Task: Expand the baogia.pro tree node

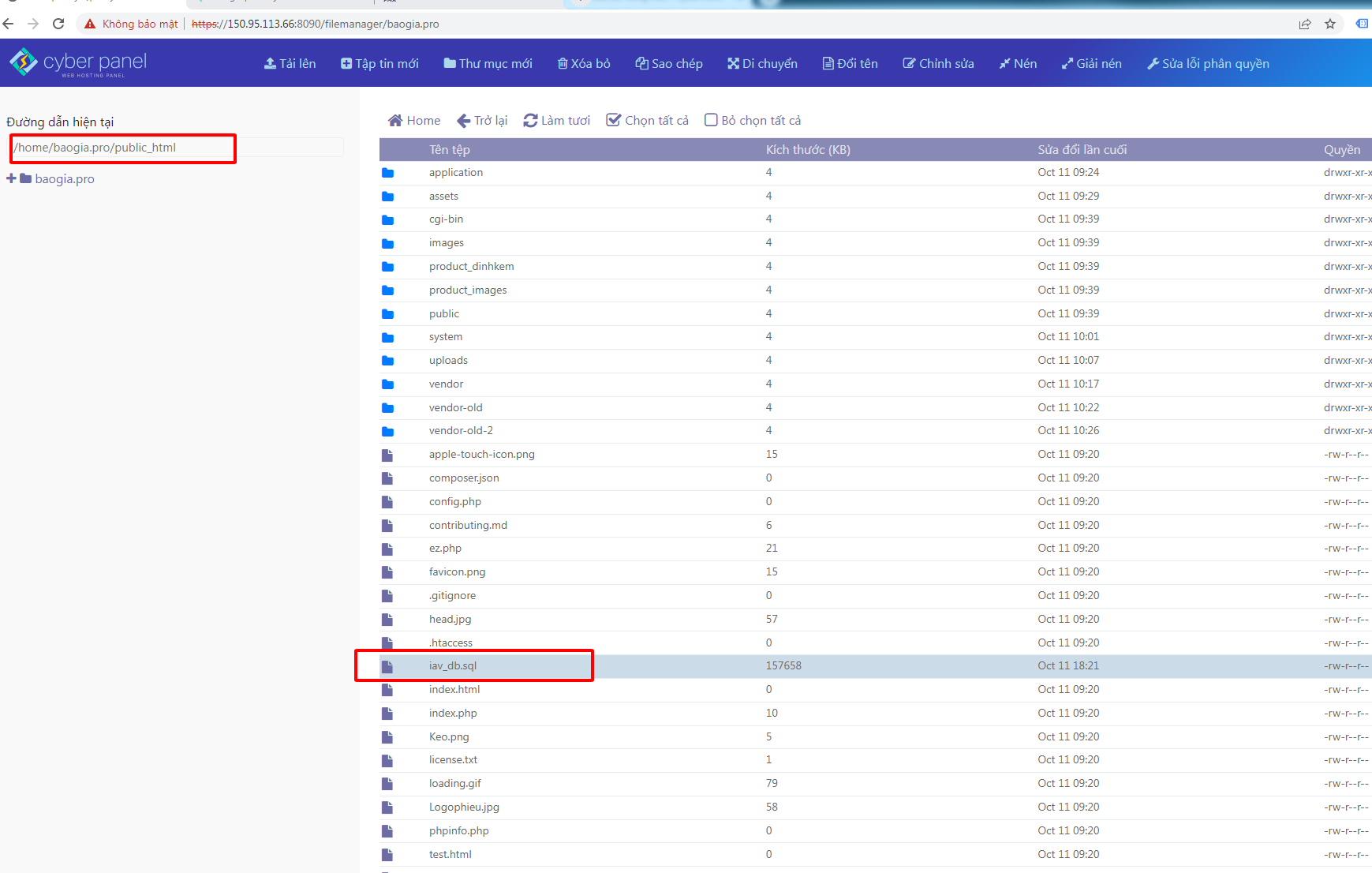Action: (x=11, y=178)
